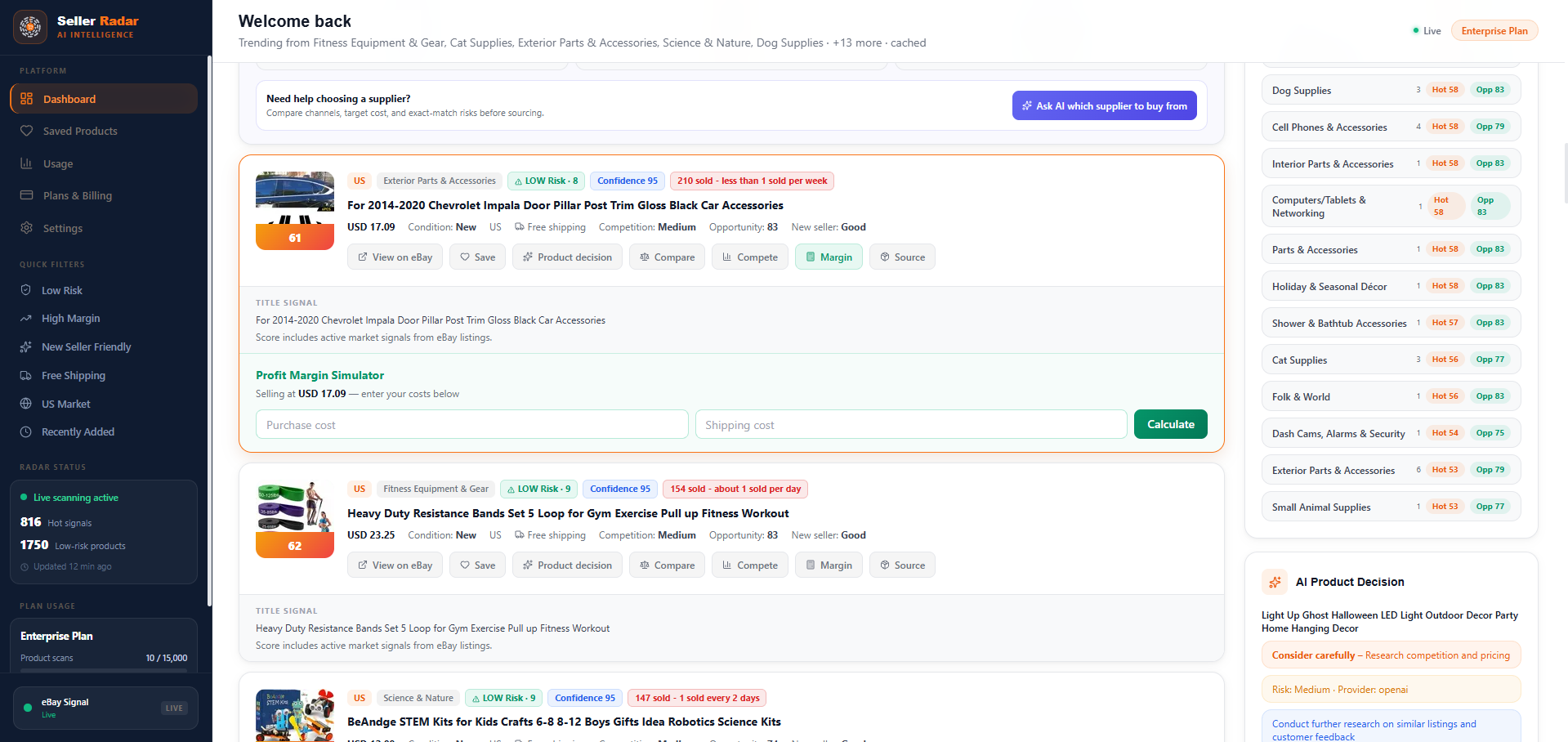This screenshot has height=742, width=1568.
Task: Go to Usage page
Action: pyautogui.click(x=104, y=163)
